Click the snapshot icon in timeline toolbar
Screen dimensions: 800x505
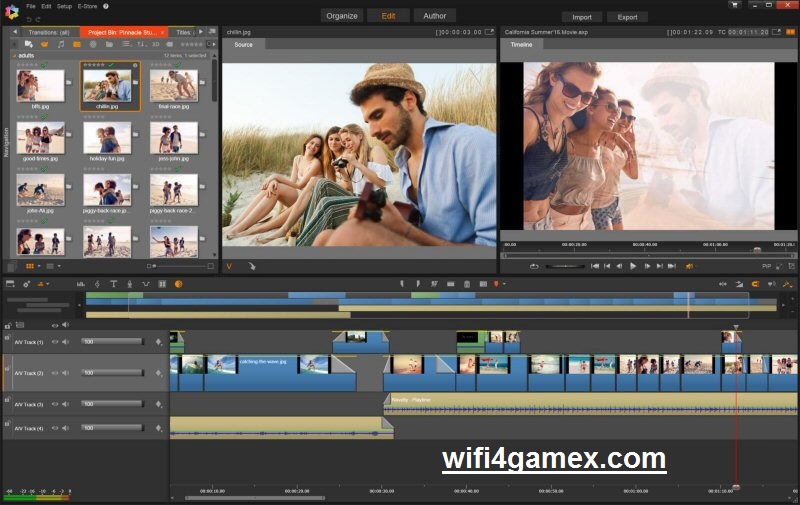point(483,284)
